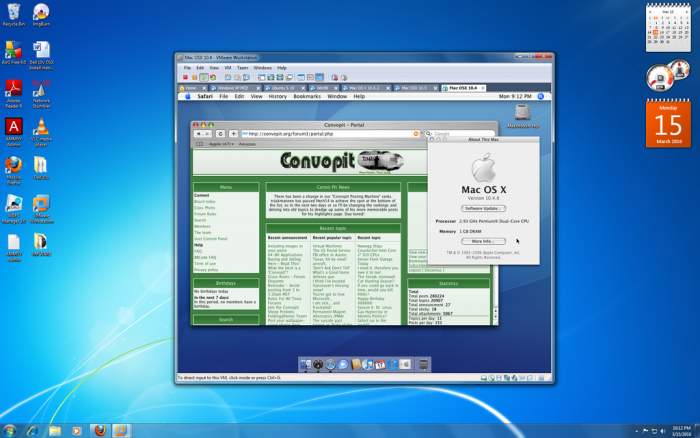Open iCal from the Mac dock
The image size is (700, 438).
click(380, 364)
